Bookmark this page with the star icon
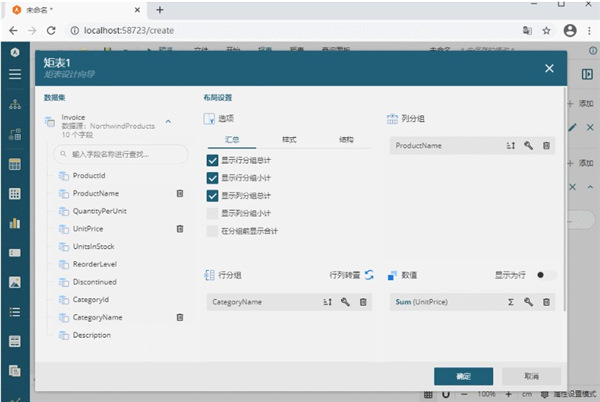 coord(546,31)
